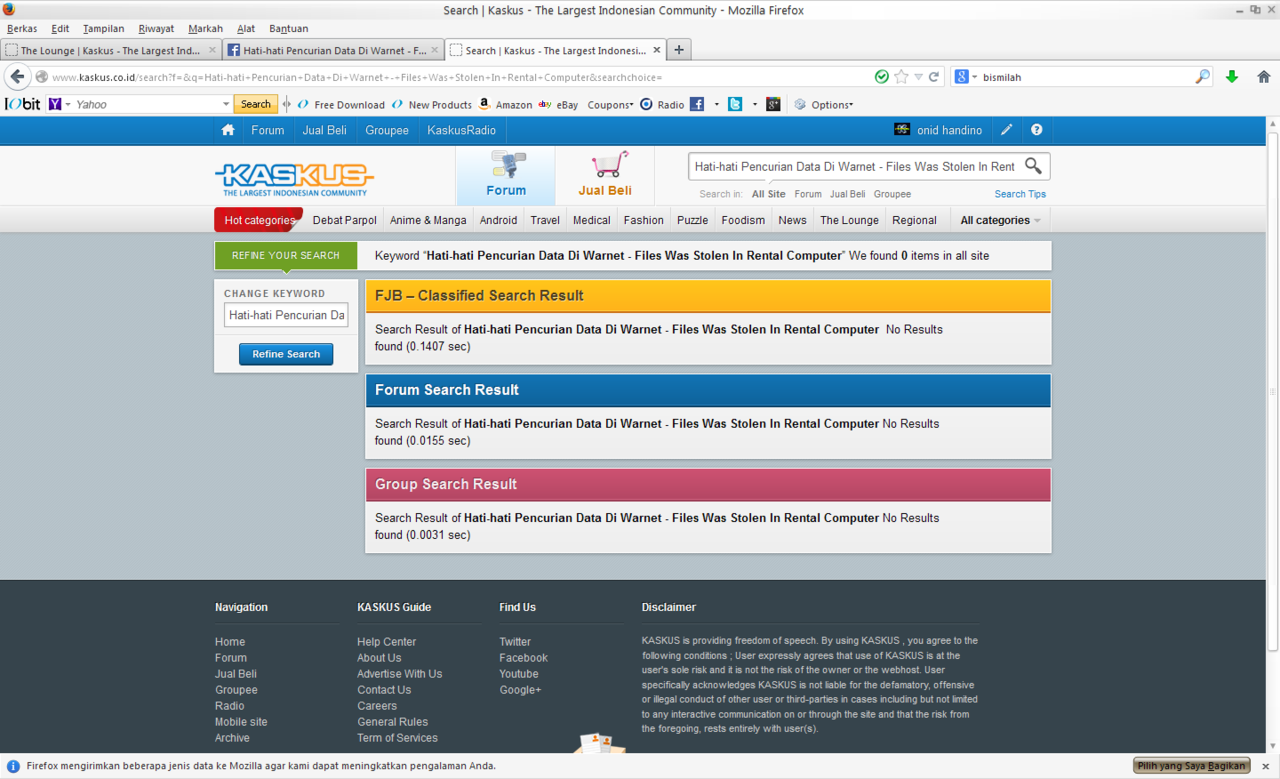This screenshot has height=779, width=1280.
Task: Open the Riwayat menu
Action: (156, 28)
